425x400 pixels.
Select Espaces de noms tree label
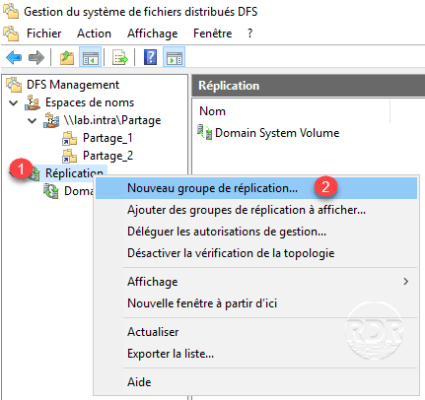[x=89, y=102]
